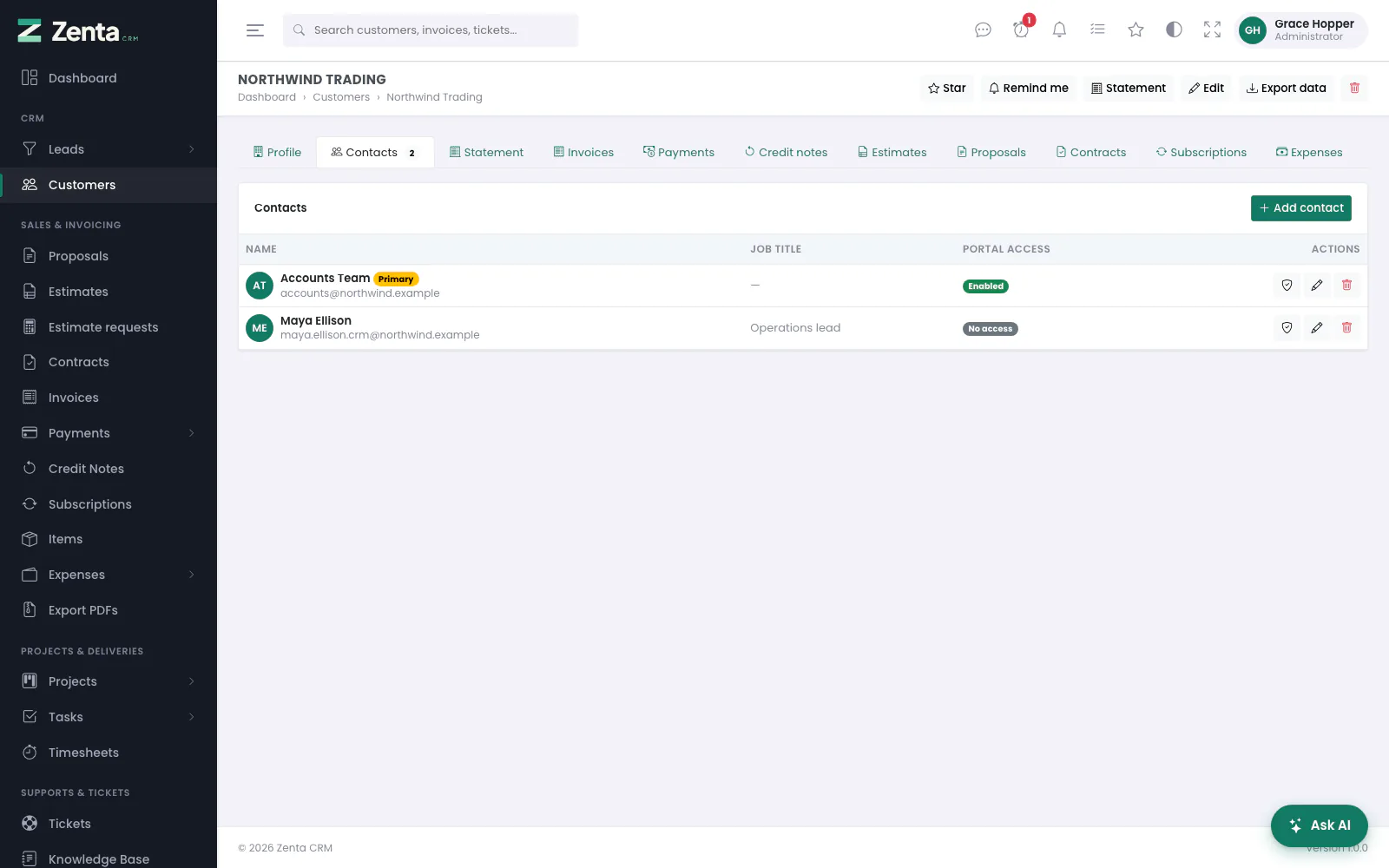Collapse the sidebar with hamburger icon

(255, 30)
